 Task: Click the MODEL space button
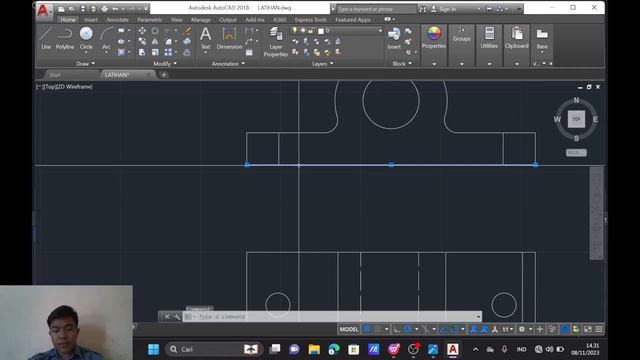pyautogui.click(x=349, y=329)
